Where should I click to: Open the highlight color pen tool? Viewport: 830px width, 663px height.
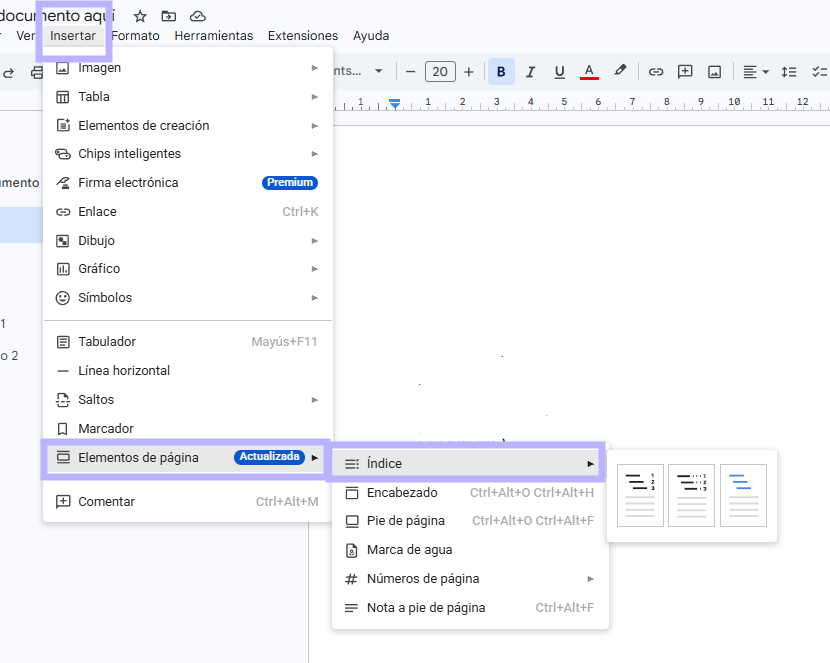pyautogui.click(x=620, y=70)
